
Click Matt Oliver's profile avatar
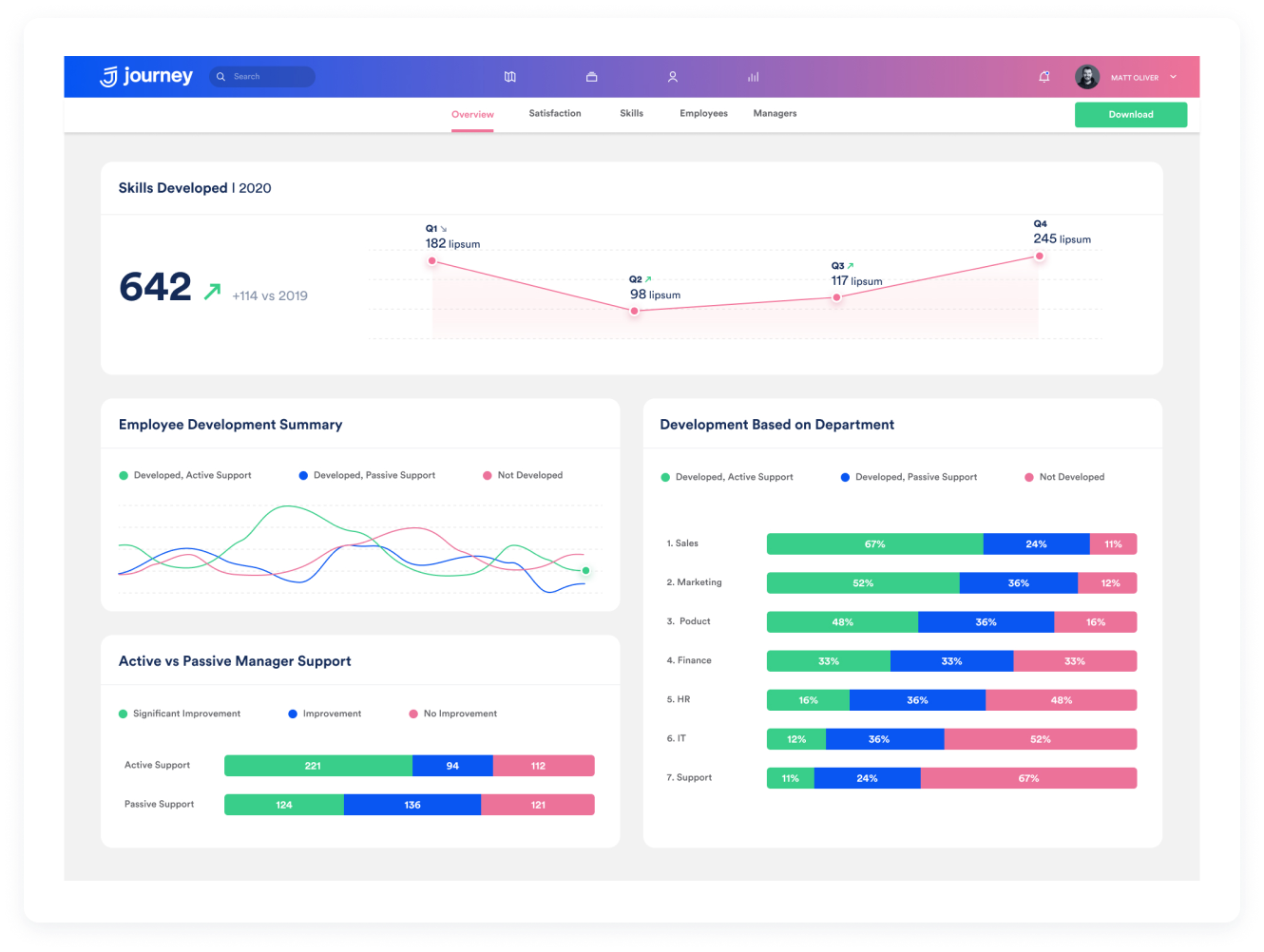tap(1087, 77)
